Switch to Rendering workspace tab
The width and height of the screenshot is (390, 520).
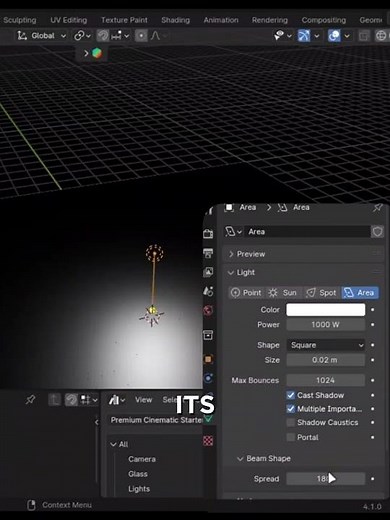click(x=270, y=20)
